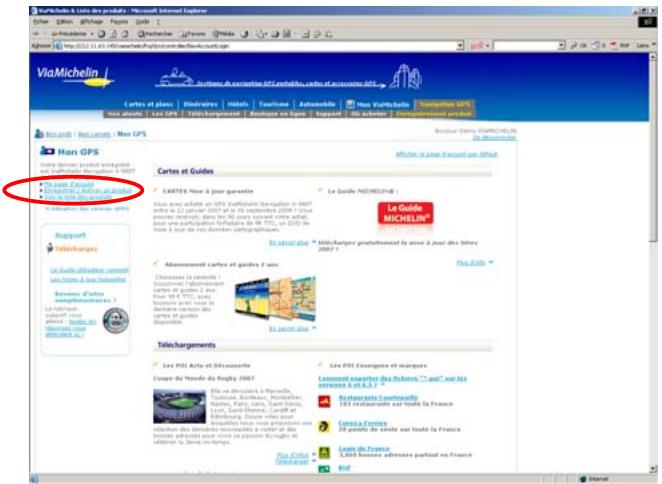The height and width of the screenshot is (484, 662).
Task: Click the Se déconnecter link
Action: (x=494, y=138)
